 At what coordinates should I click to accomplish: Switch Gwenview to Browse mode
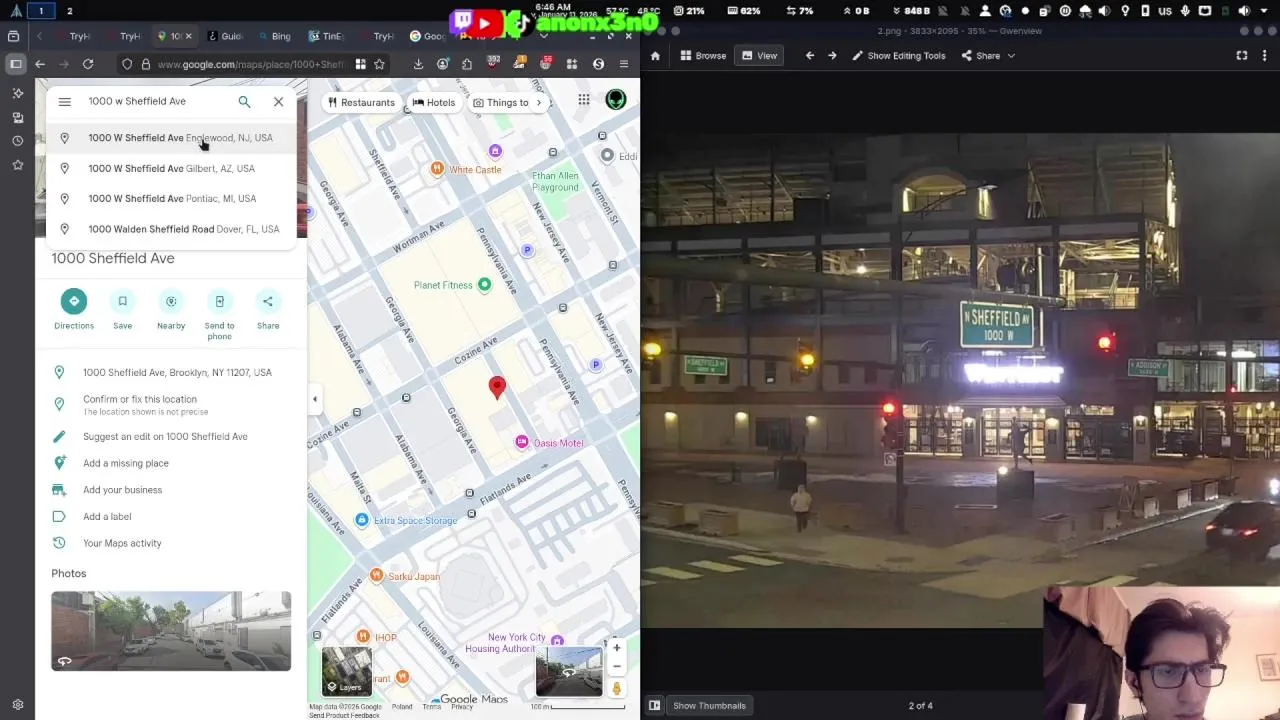pyautogui.click(x=703, y=56)
